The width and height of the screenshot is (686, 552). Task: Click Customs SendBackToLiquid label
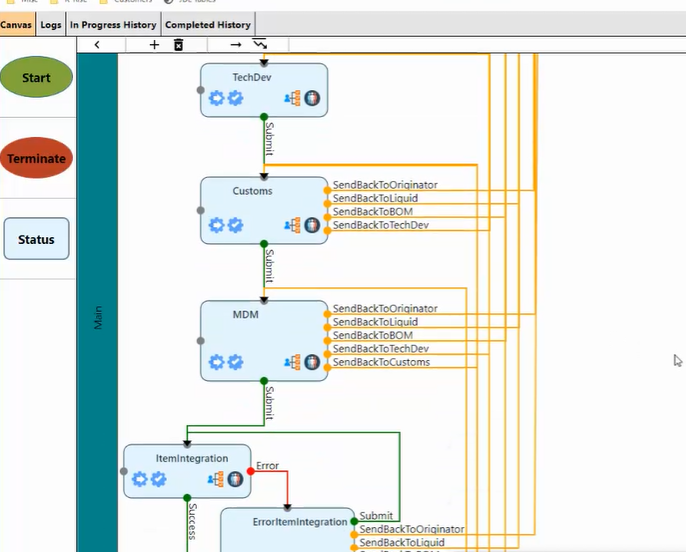click(x=375, y=198)
